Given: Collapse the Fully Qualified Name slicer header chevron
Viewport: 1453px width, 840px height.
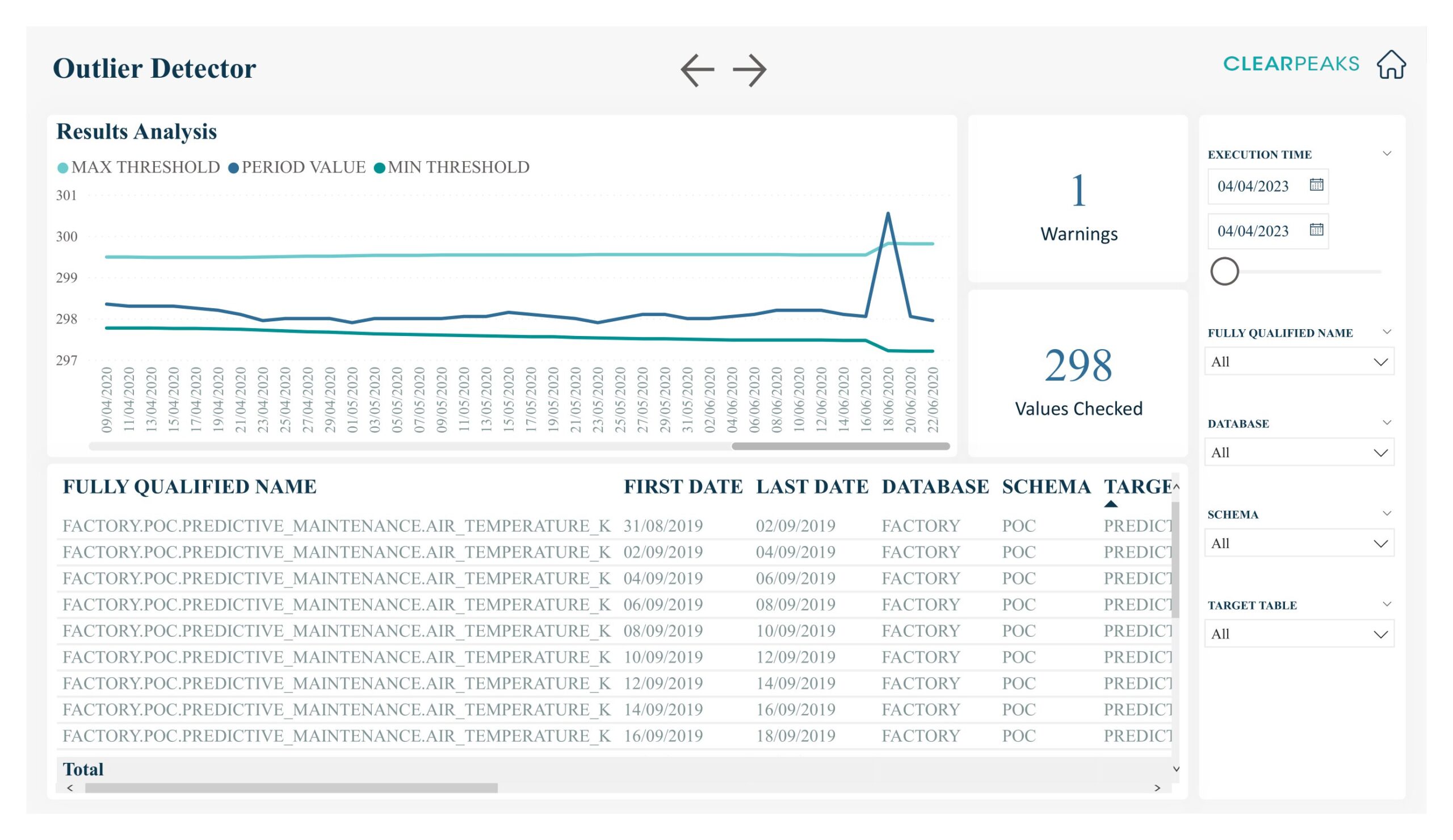Looking at the screenshot, I should (1387, 331).
